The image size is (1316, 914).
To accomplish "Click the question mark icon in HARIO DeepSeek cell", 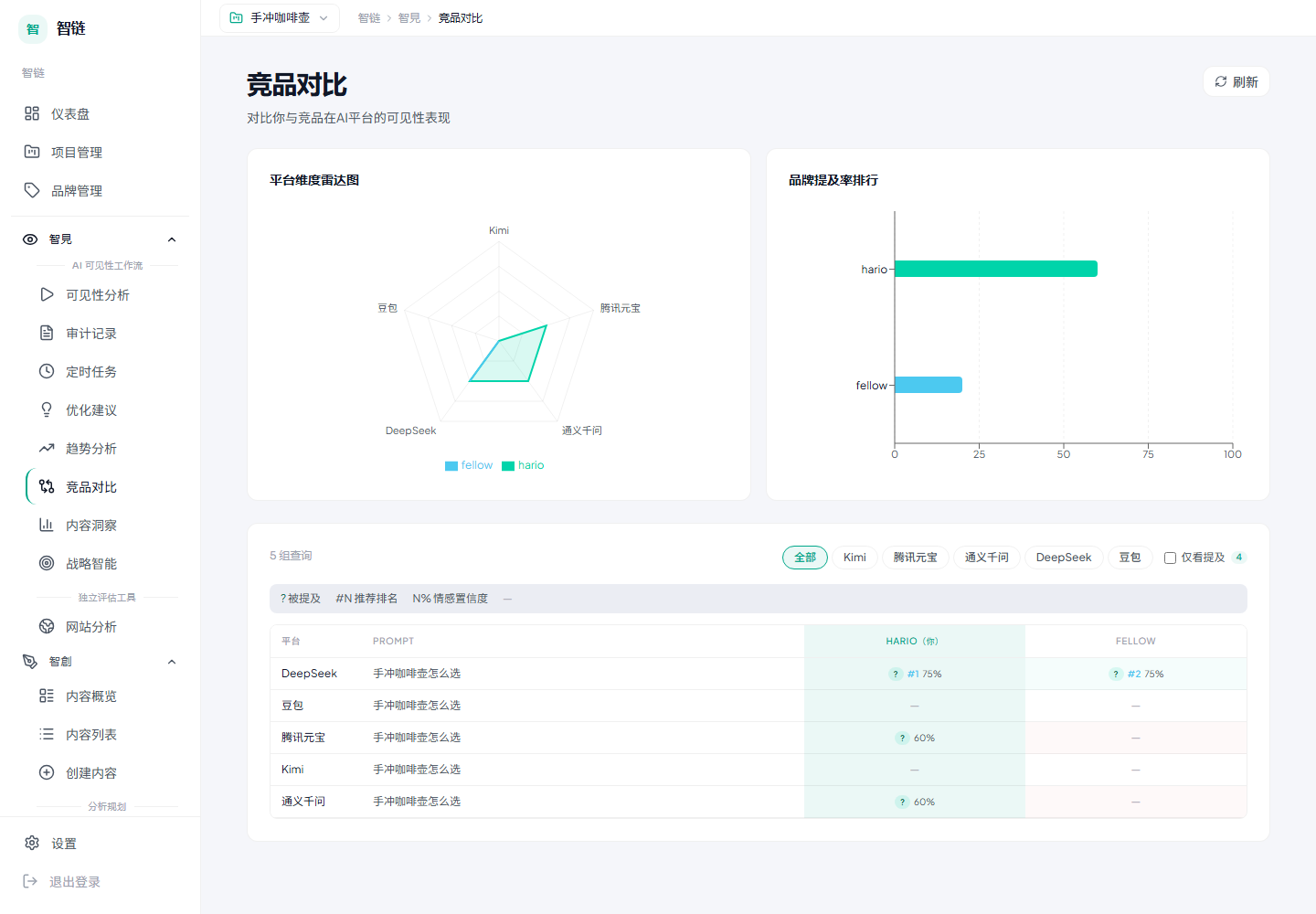I will [896, 675].
